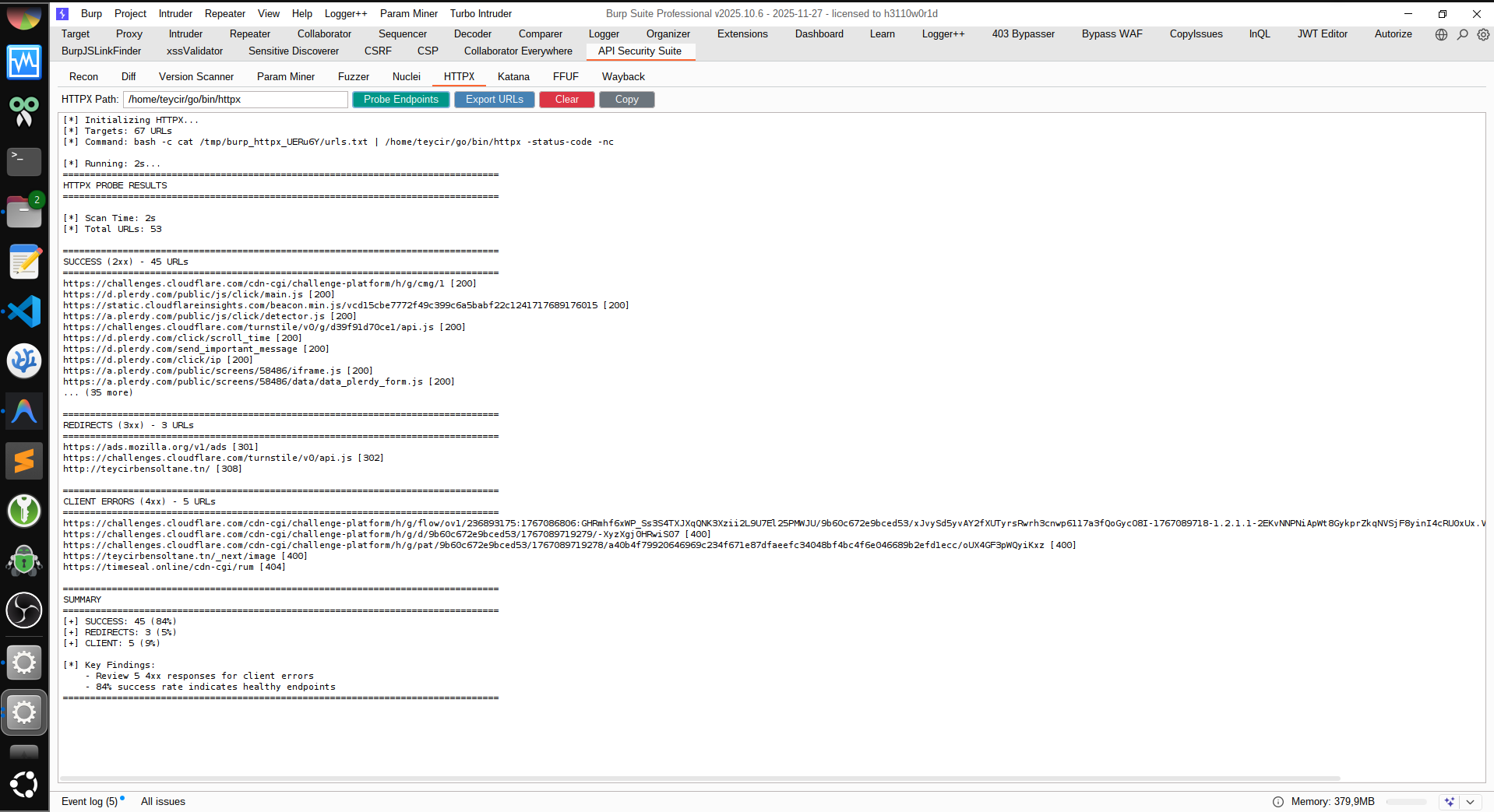Click the ads.mozilla.org/v1/ads [301] line
This screenshot has height=812, width=1494.
pos(160,447)
